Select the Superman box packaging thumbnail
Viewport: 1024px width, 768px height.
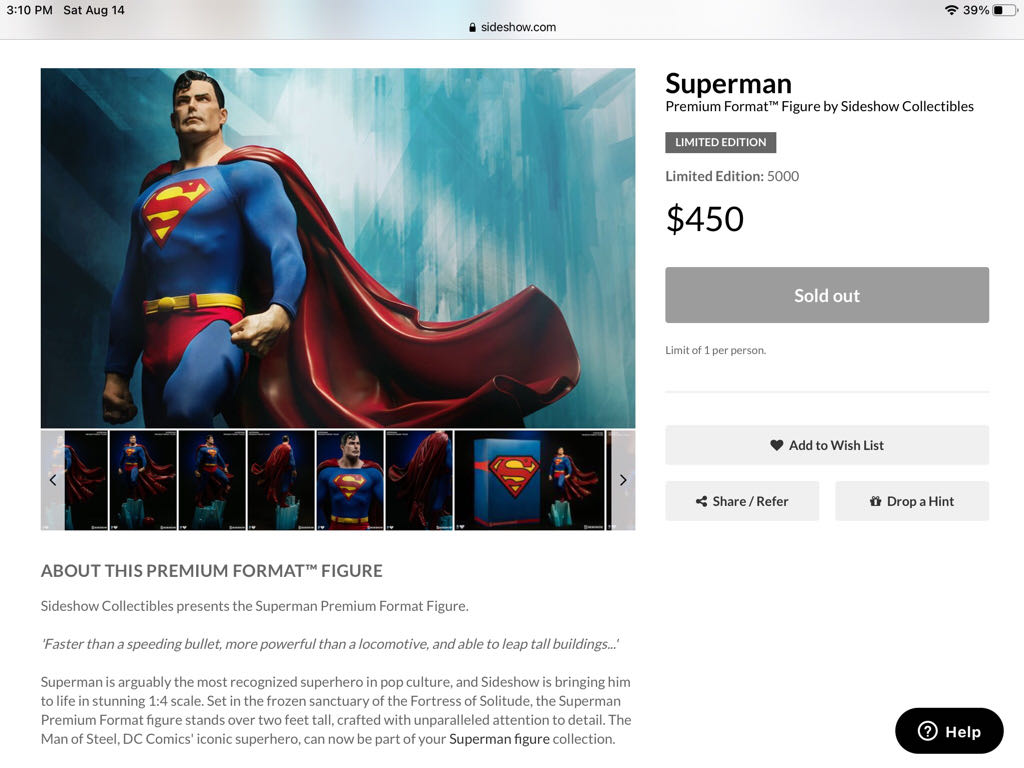tap(529, 480)
